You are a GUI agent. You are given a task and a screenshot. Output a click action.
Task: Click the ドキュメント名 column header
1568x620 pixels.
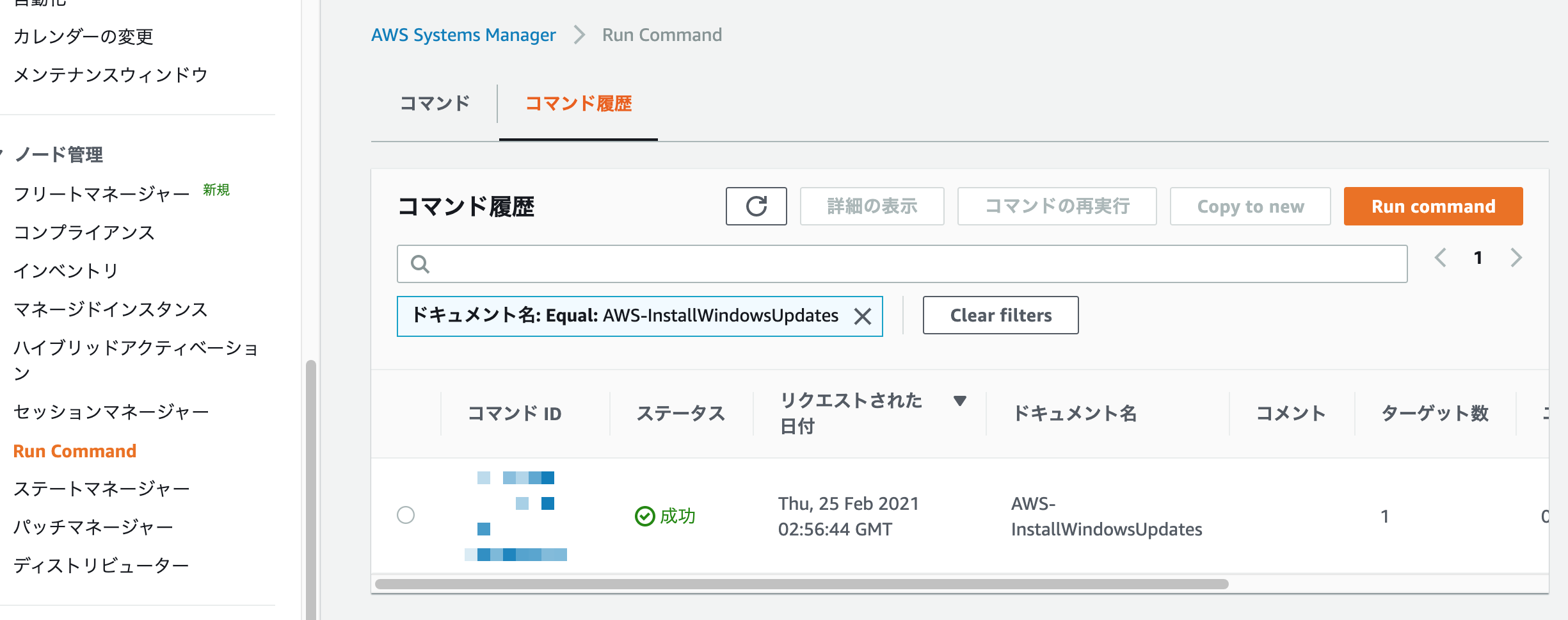[1075, 414]
